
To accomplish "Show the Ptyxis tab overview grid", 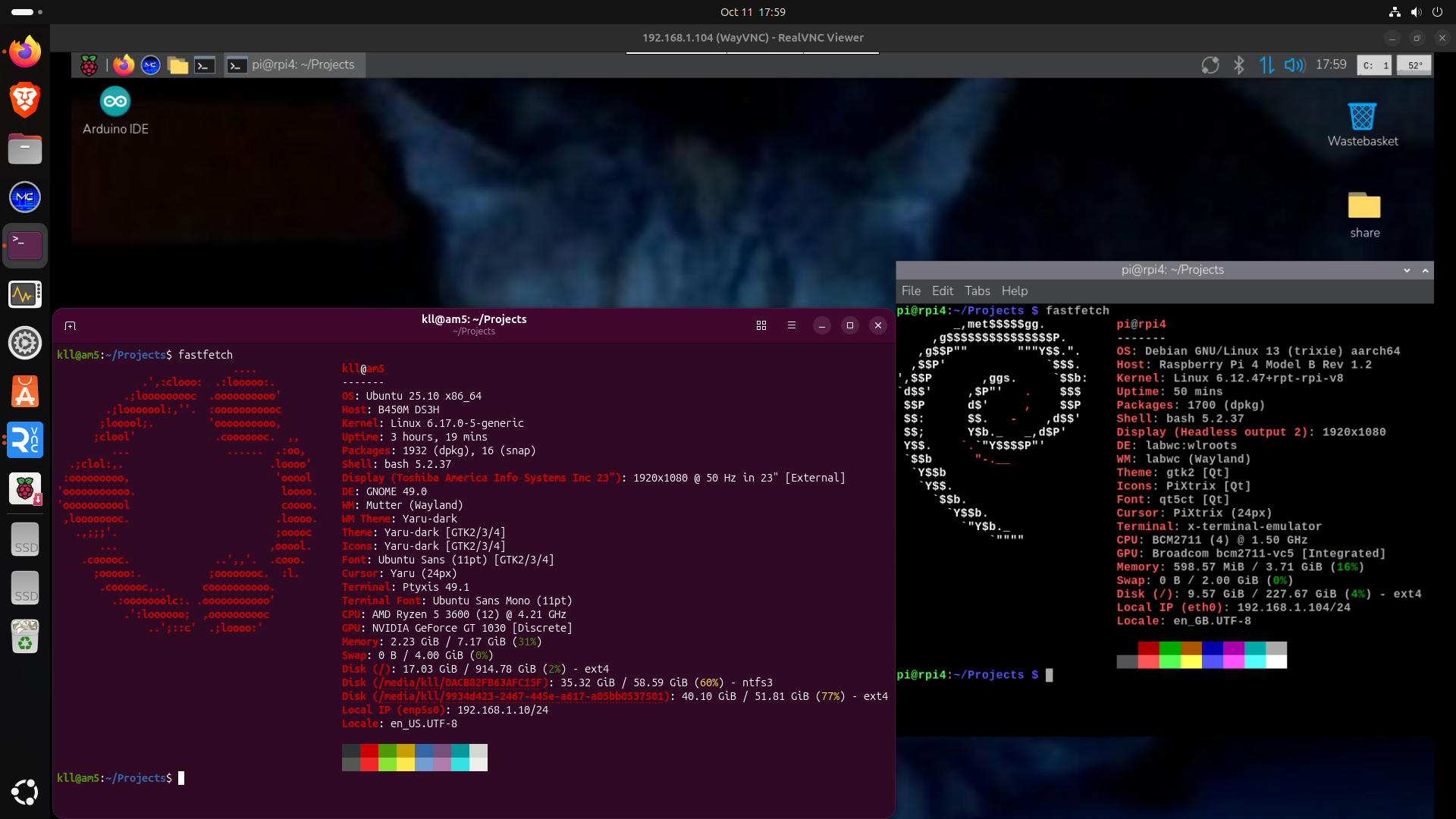I will point(761,325).
